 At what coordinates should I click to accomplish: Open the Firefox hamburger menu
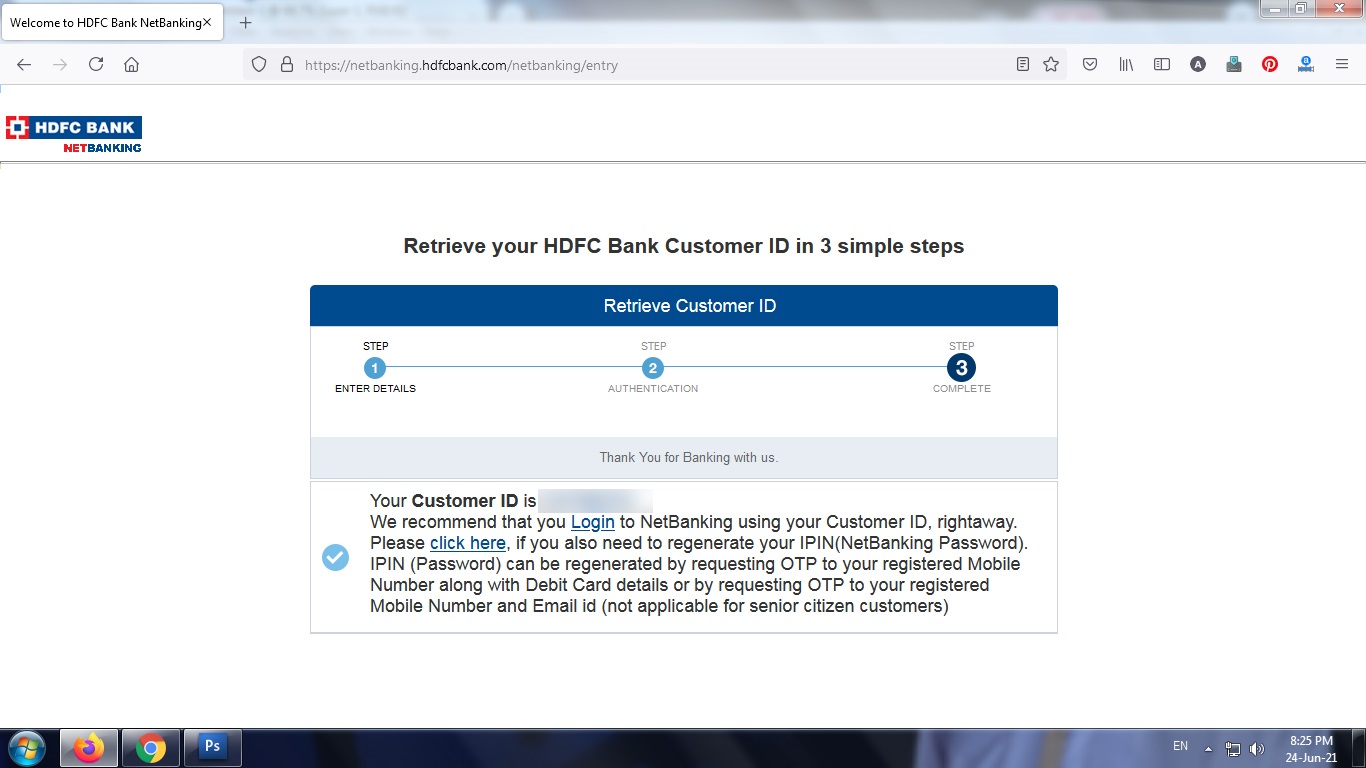click(1342, 64)
